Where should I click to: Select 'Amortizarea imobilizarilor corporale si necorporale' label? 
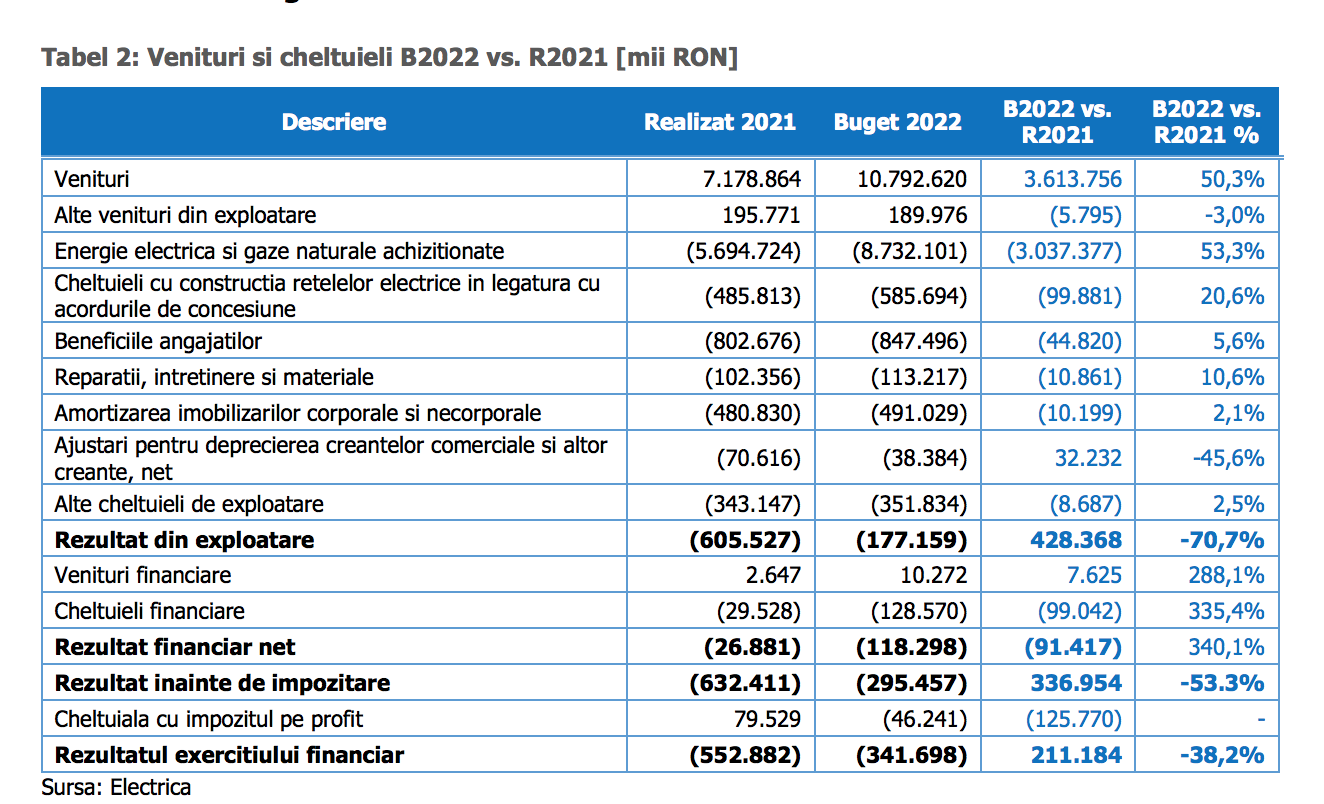298,414
